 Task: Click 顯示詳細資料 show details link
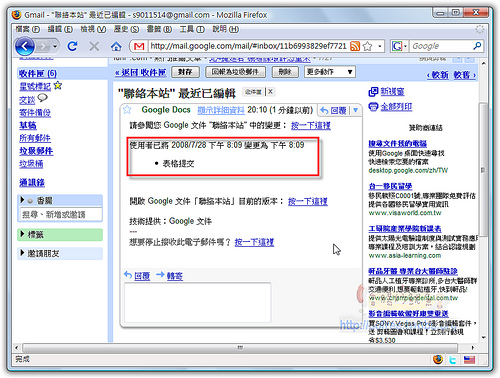pos(221,110)
